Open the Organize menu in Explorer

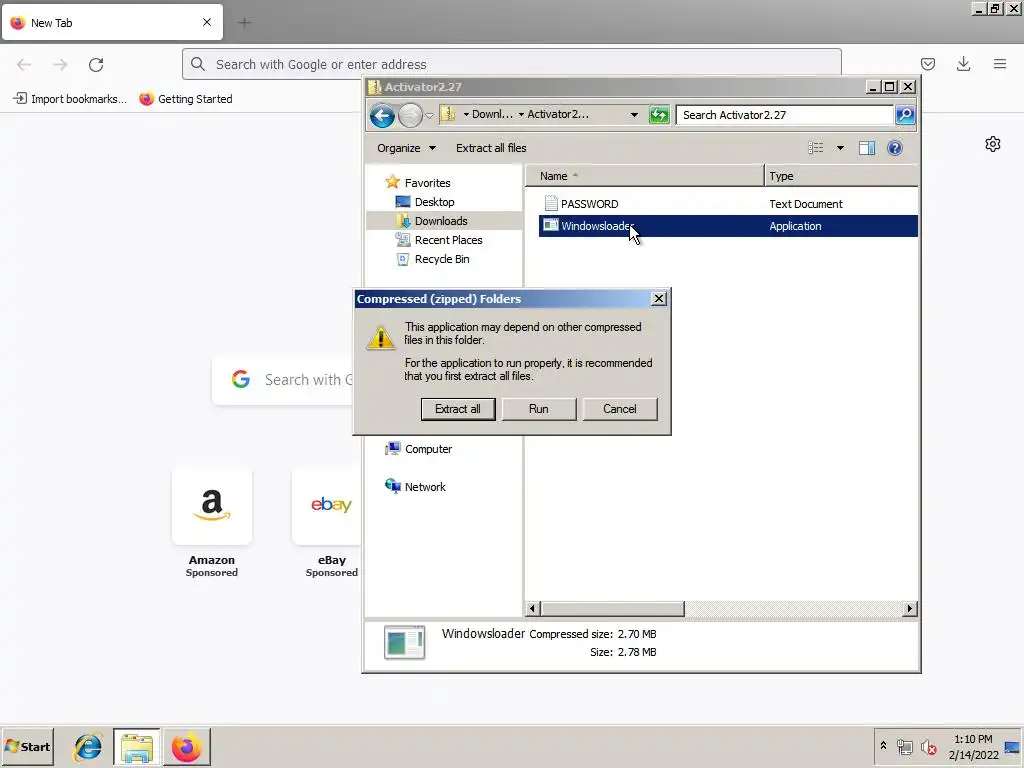pyautogui.click(x=406, y=148)
